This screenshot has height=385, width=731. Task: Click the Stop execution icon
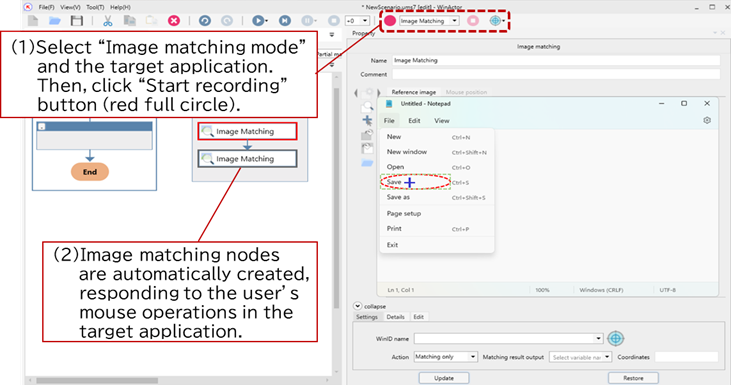(x=334, y=21)
